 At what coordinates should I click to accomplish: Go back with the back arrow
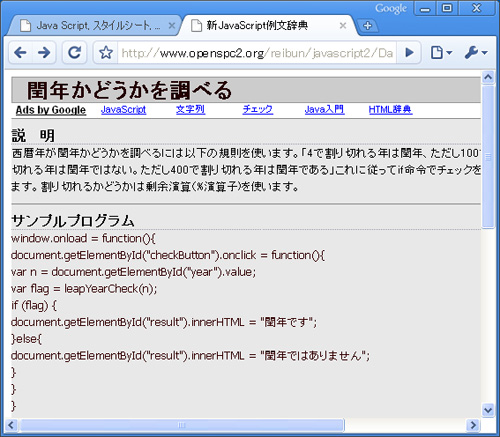(21, 52)
